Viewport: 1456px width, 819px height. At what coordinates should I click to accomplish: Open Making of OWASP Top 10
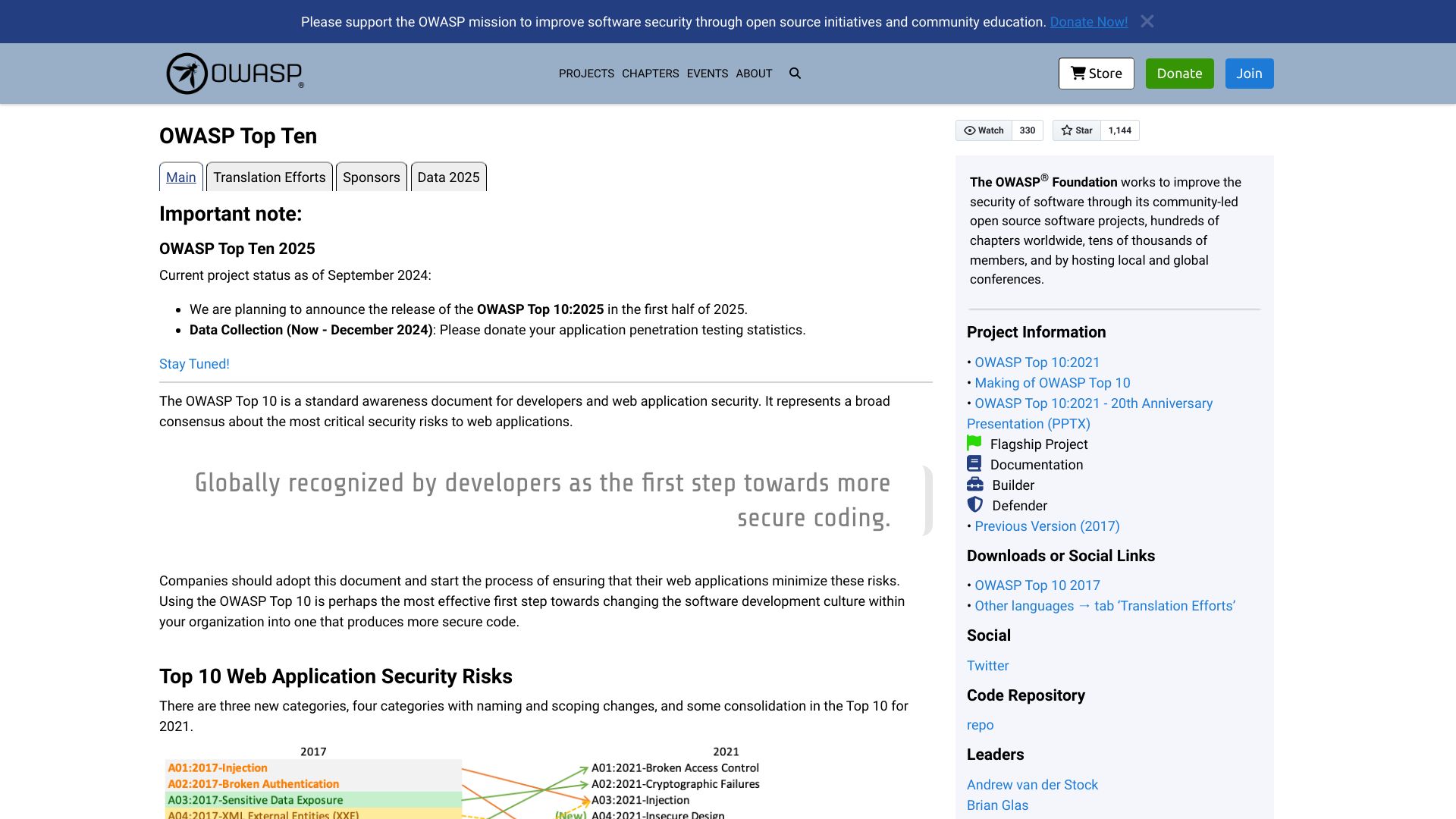pos(1052,383)
